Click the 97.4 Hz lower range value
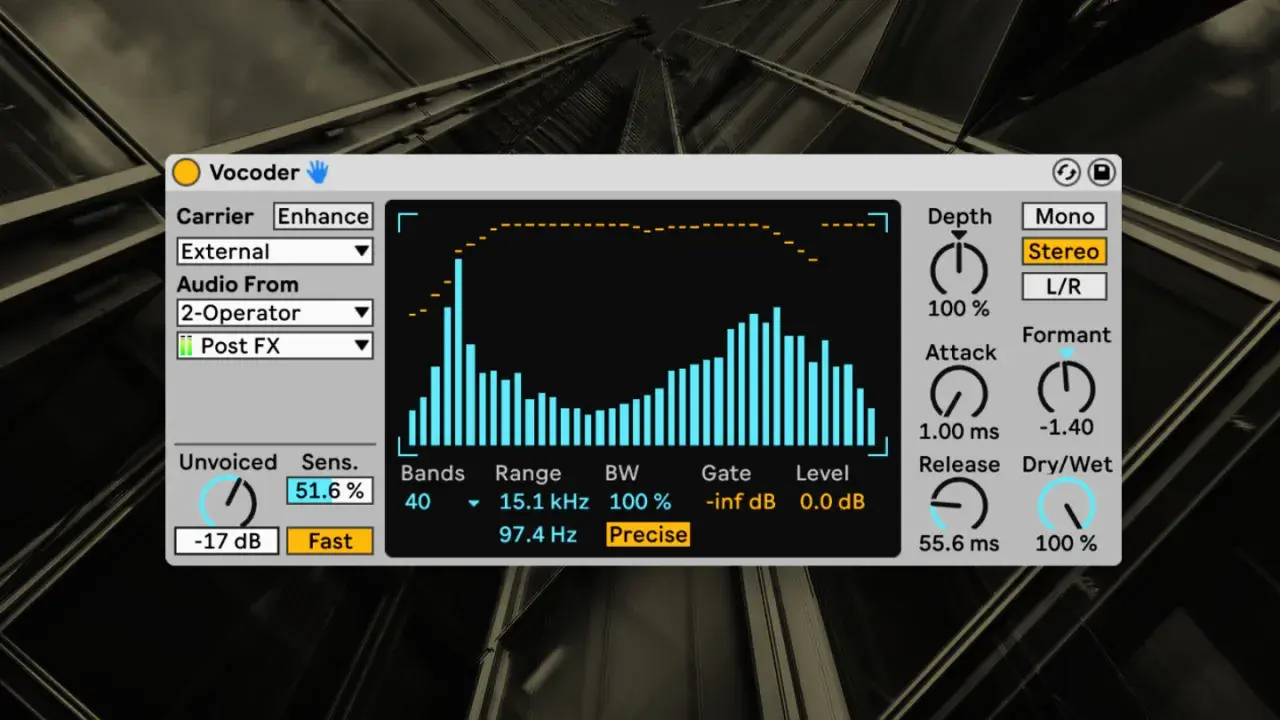The width and height of the screenshot is (1280, 720). (538, 535)
